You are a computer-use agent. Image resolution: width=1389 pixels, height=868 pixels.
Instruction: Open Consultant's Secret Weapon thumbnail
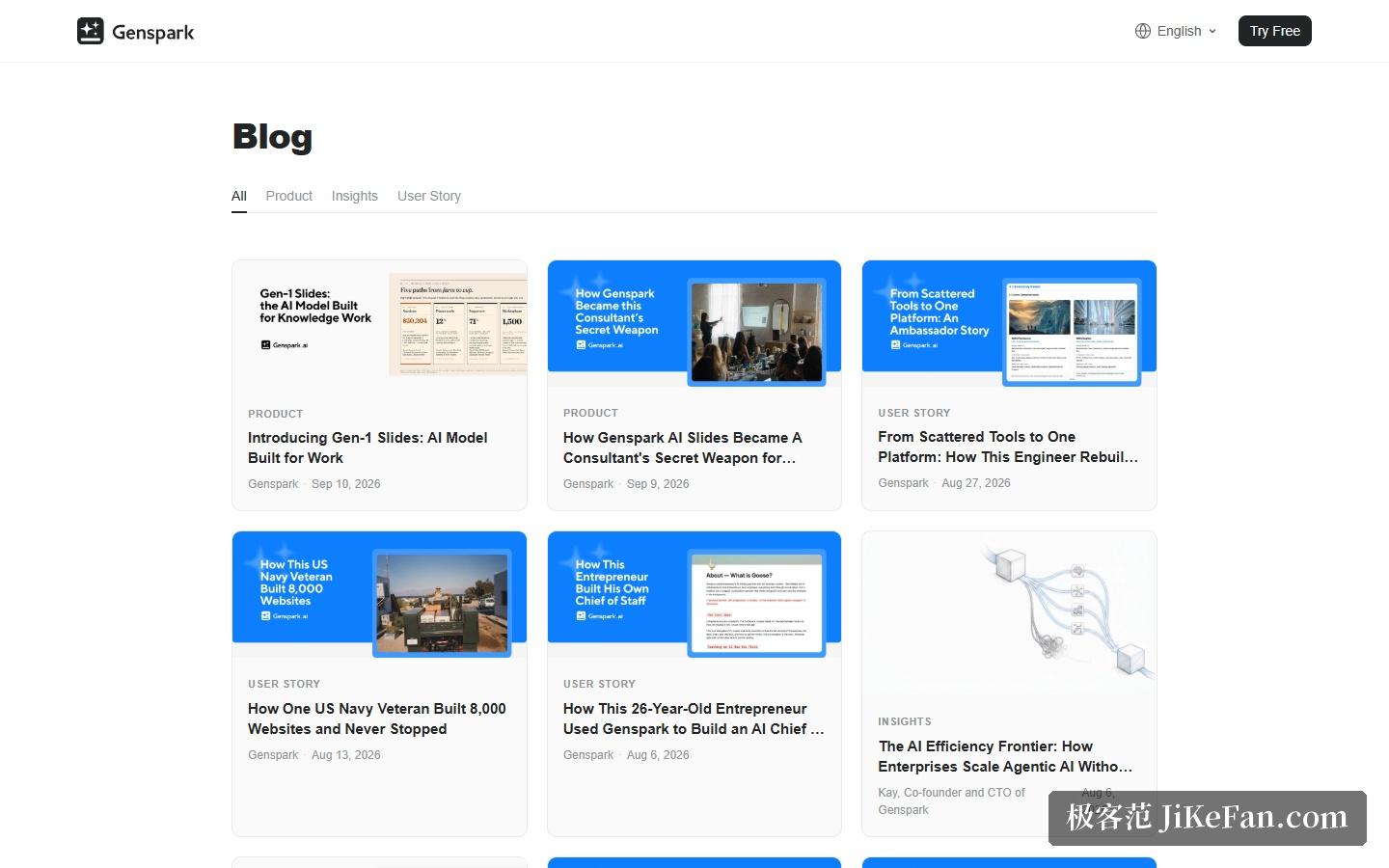tap(694, 324)
